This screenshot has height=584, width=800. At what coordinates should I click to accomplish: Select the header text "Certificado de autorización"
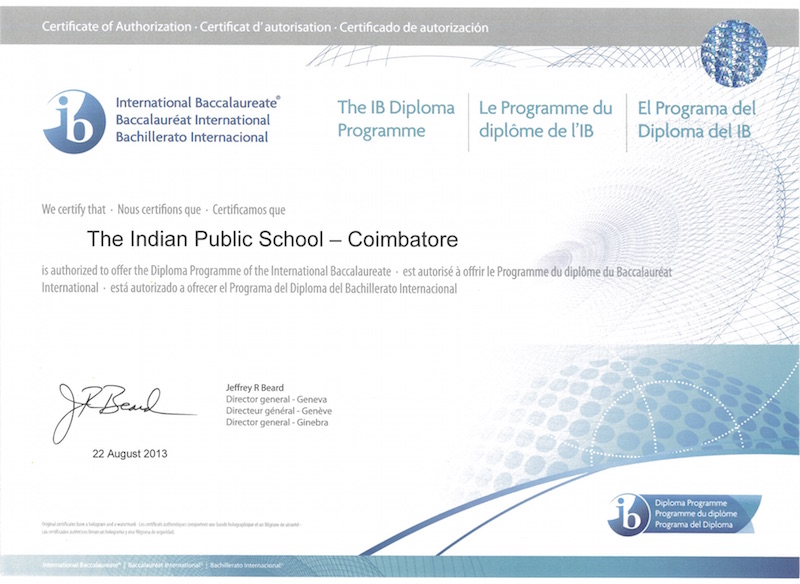pos(414,28)
